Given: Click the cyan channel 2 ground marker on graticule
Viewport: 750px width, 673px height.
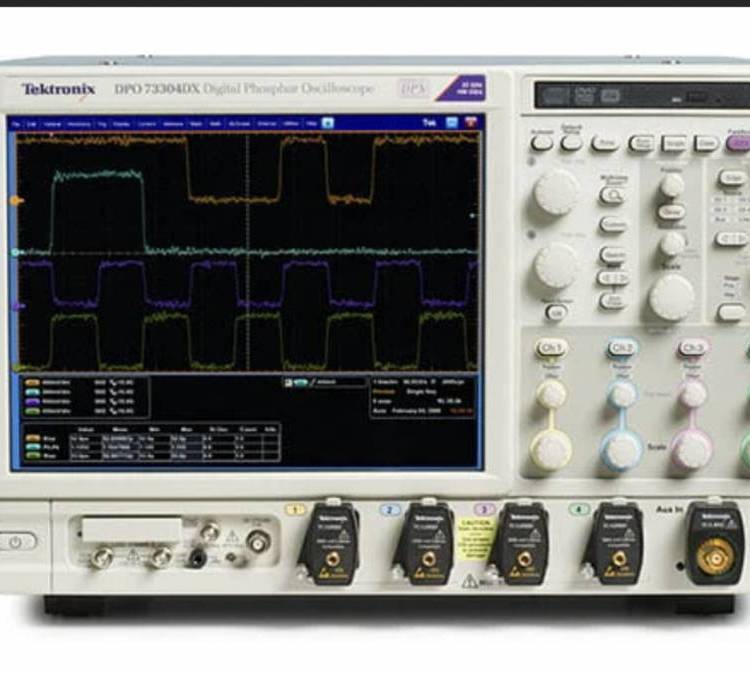Looking at the screenshot, I should coord(15,252).
